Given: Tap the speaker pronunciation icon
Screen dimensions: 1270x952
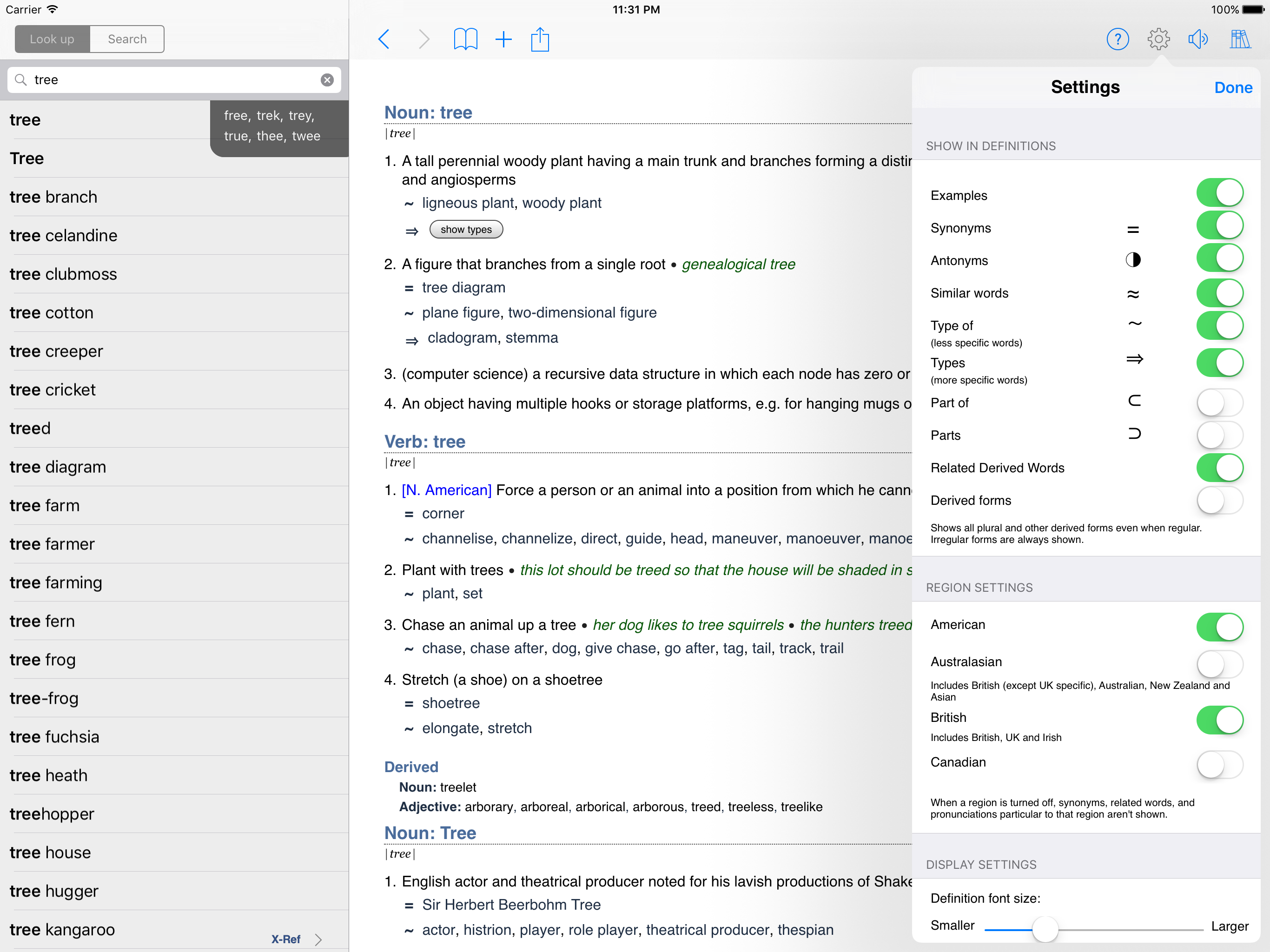Looking at the screenshot, I should coord(1197,40).
